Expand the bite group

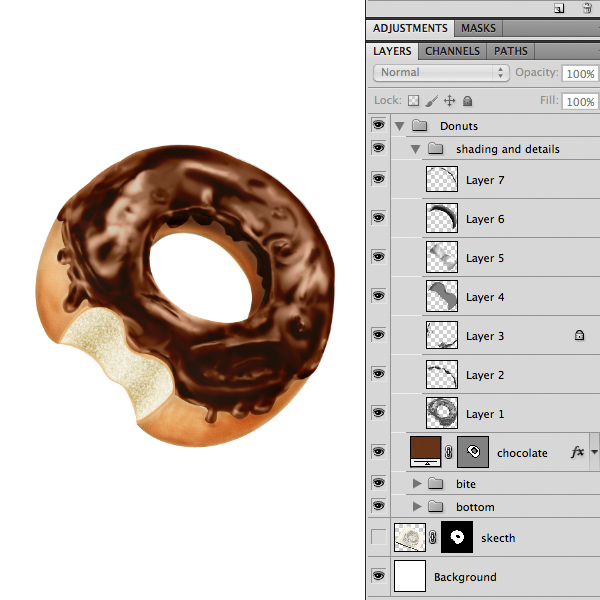click(417, 484)
